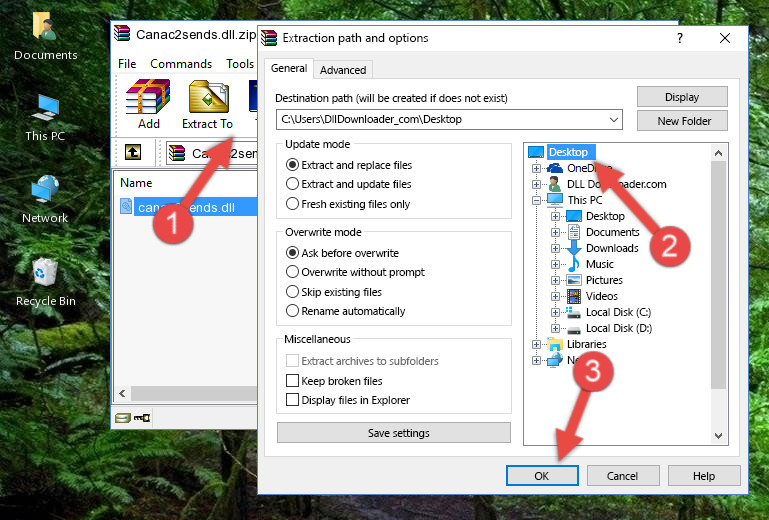This screenshot has width=769, height=520.
Task: Click the drive icon in WinRAR status bar
Action: [123, 418]
